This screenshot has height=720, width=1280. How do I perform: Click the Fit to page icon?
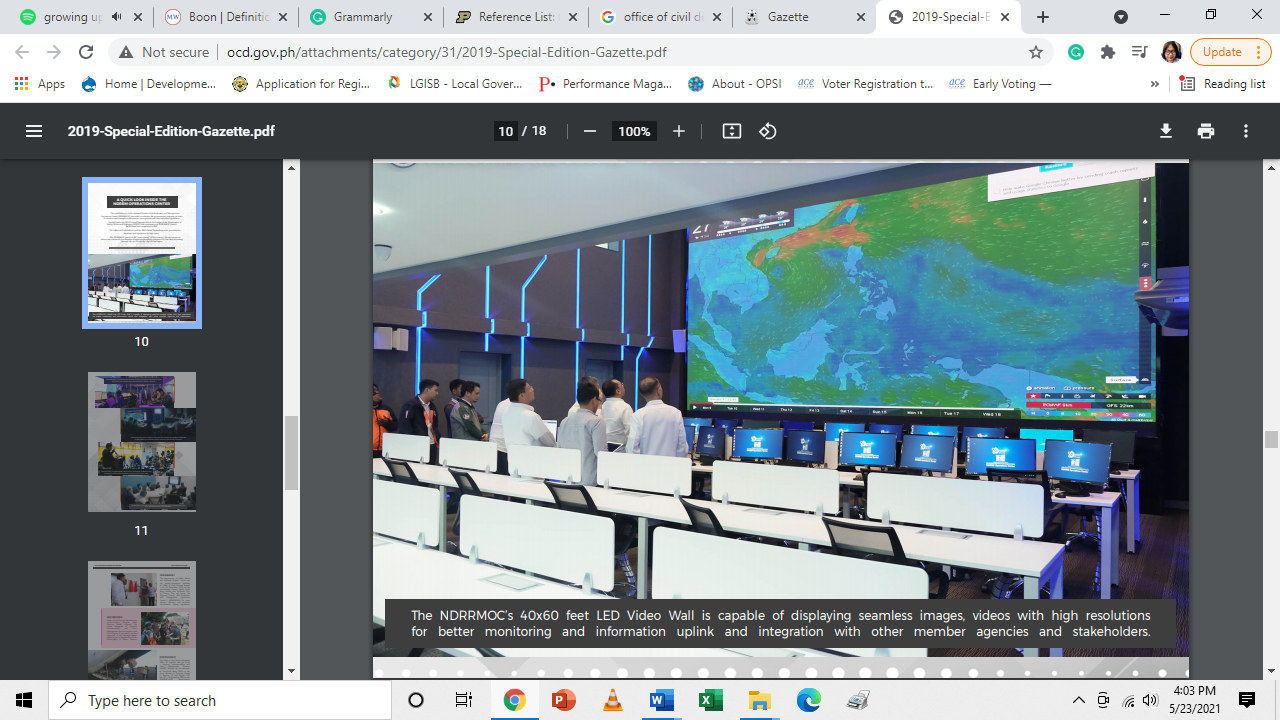pyautogui.click(x=732, y=131)
